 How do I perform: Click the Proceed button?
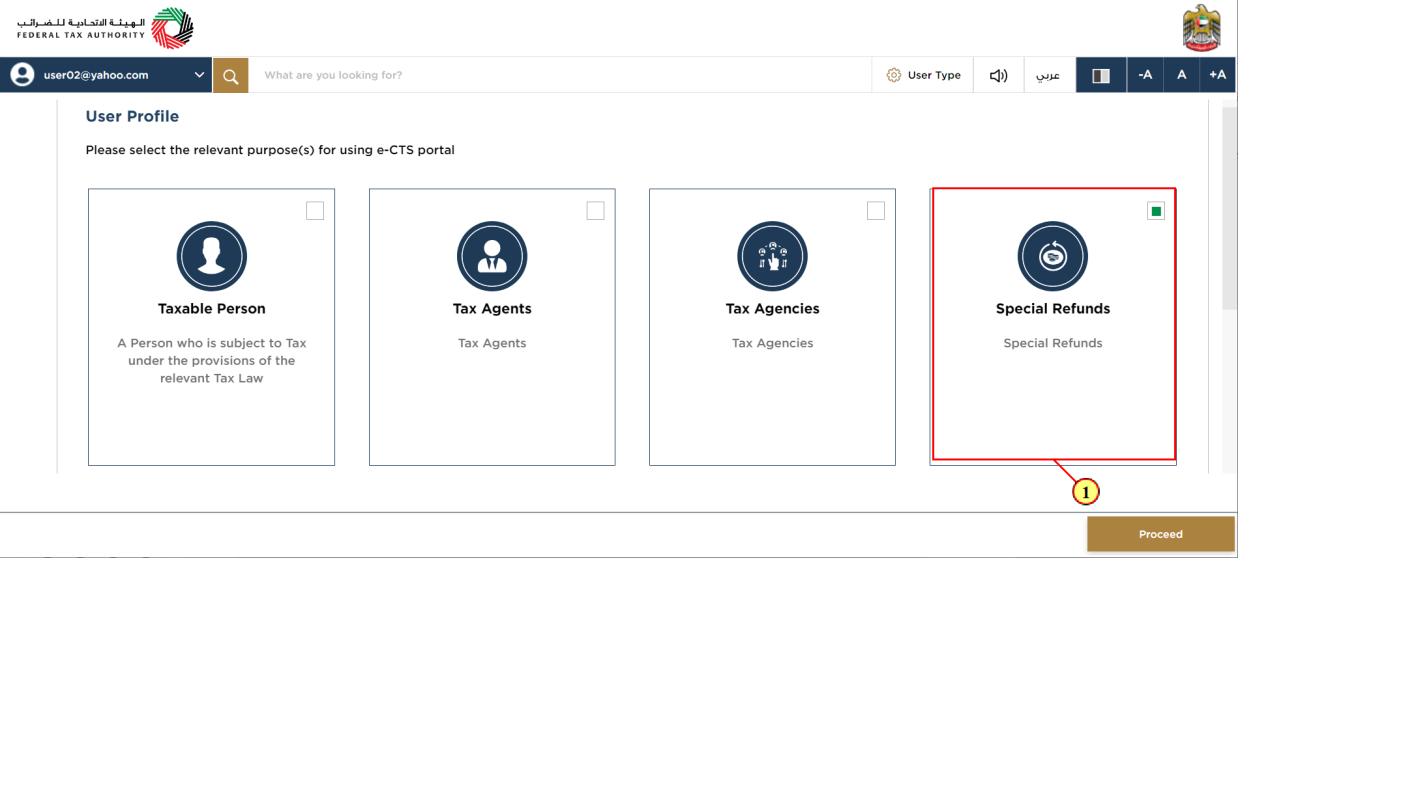1161,534
